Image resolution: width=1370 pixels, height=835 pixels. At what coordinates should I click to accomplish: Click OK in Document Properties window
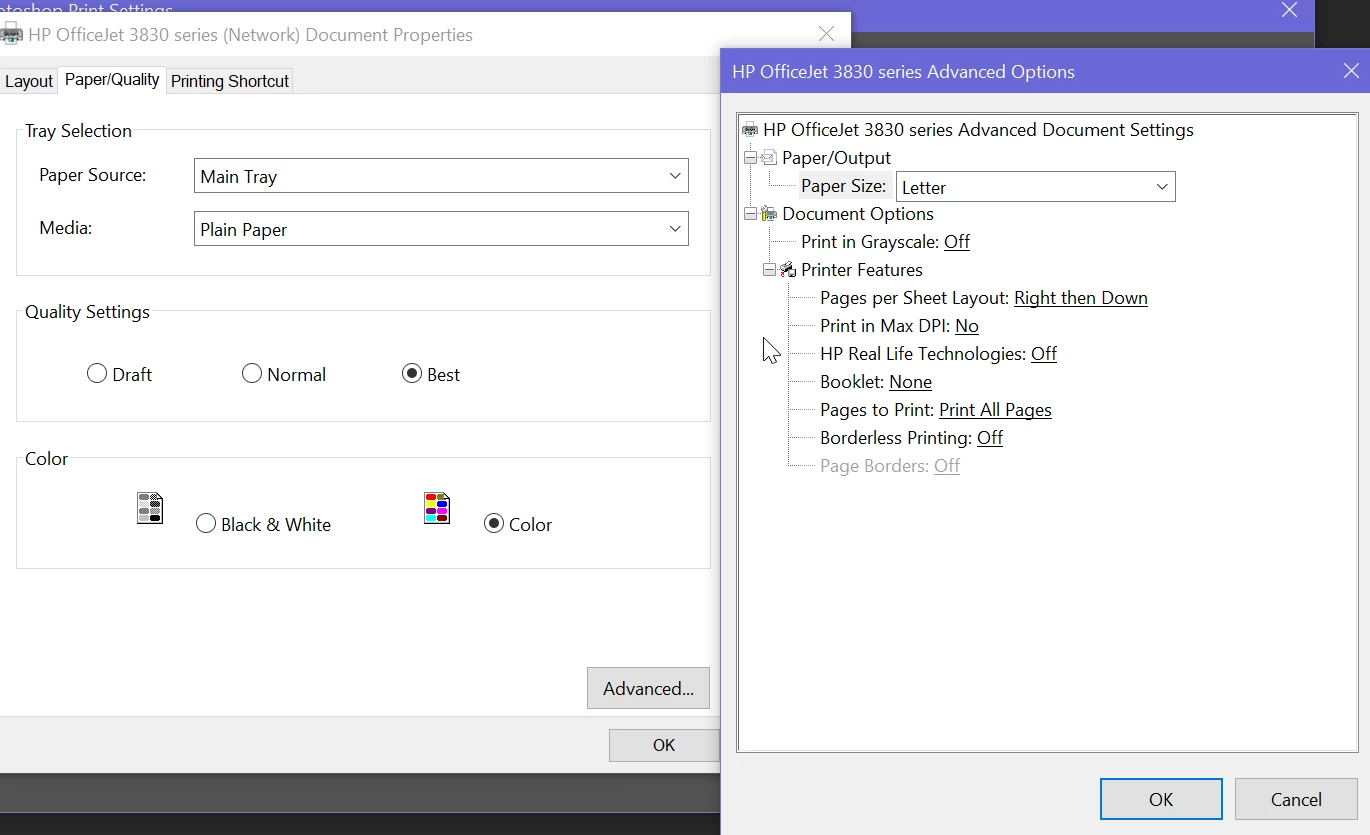(664, 745)
